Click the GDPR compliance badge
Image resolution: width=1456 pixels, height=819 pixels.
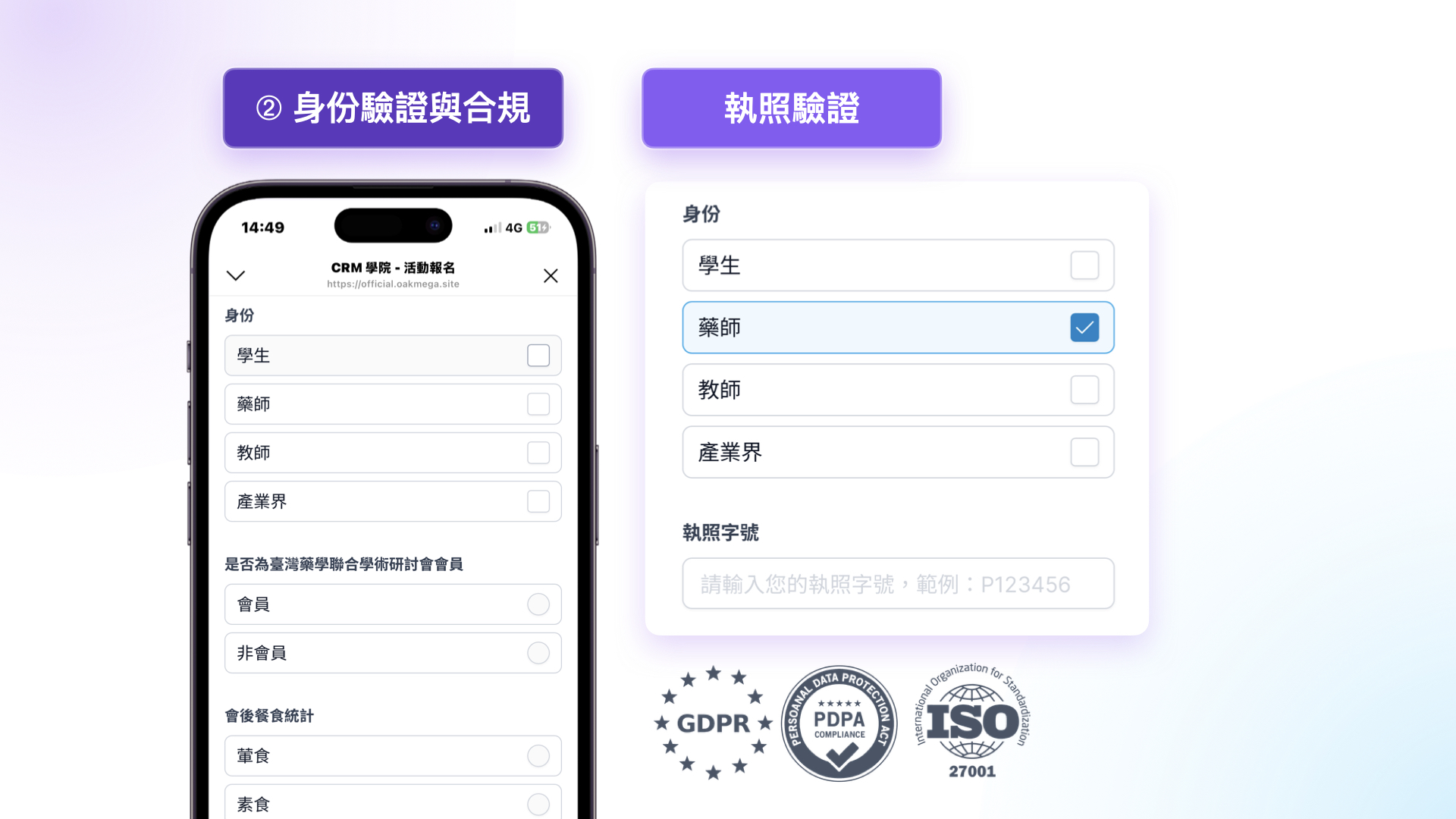[713, 723]
